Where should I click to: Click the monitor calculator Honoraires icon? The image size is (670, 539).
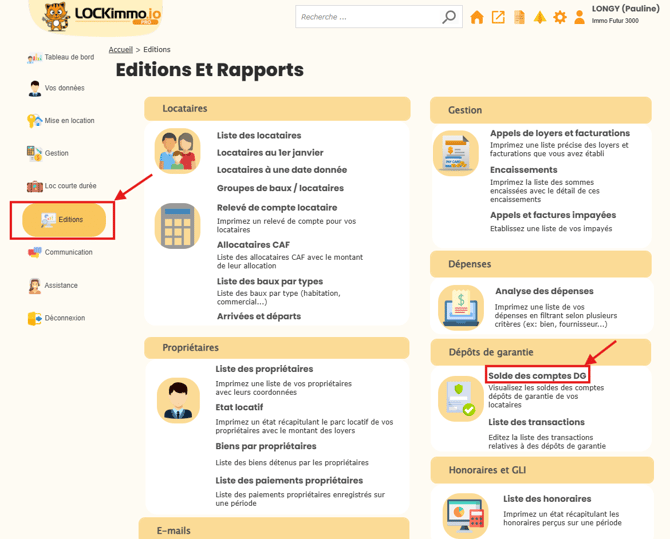click(465, 515)
